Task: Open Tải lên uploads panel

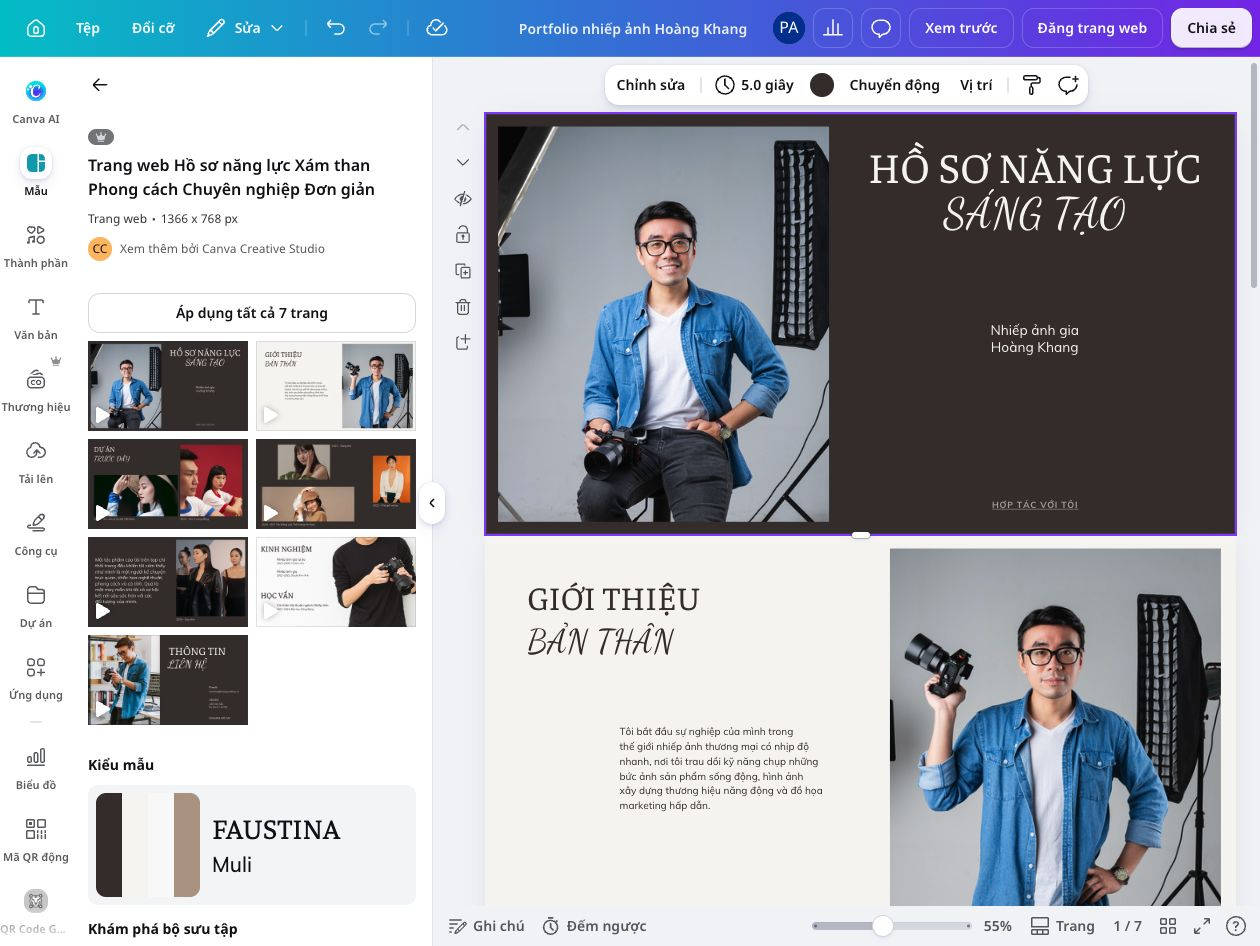Action: pos(36,462)
